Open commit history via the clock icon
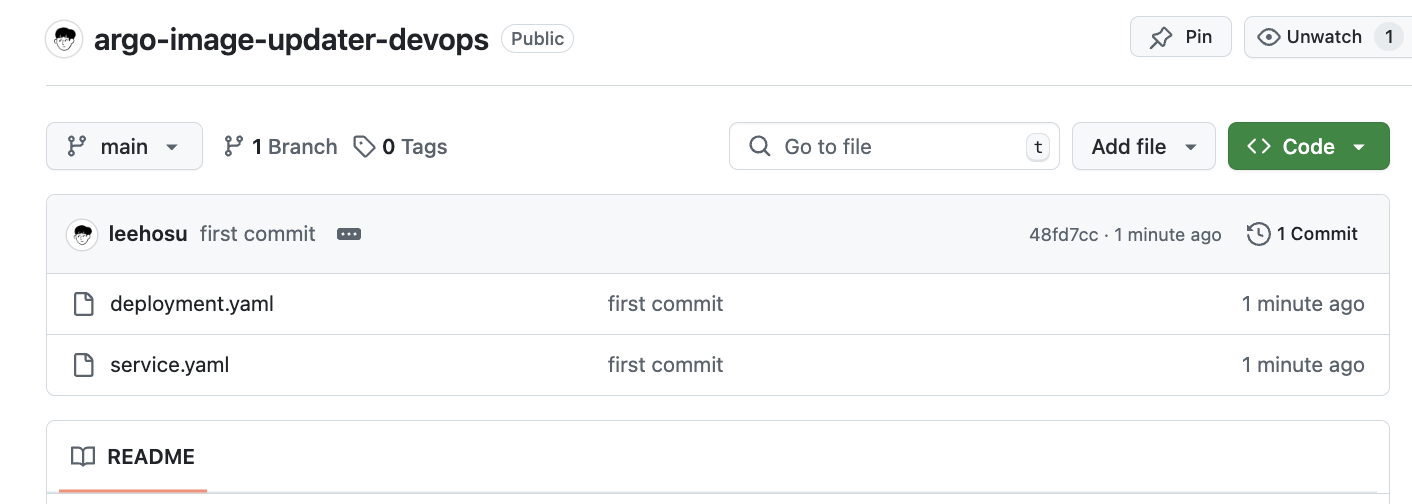Screen dimensions: 1412x504 [x=1258, y=234]
